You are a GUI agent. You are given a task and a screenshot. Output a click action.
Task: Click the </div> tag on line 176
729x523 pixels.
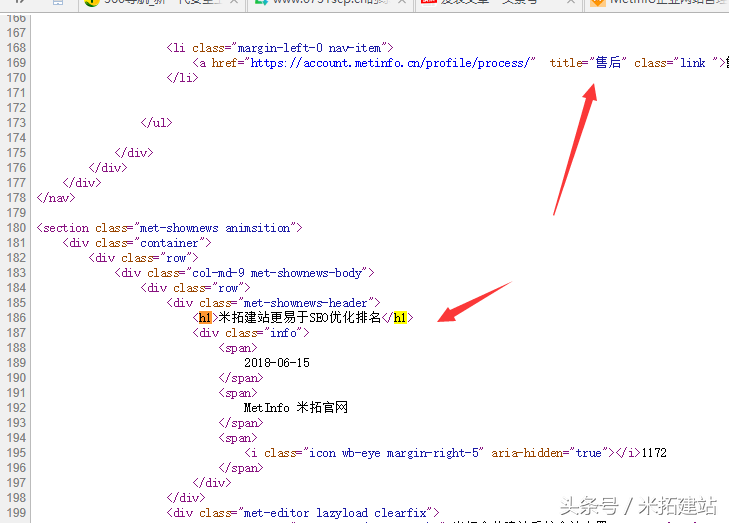click(x=108, y=167)
